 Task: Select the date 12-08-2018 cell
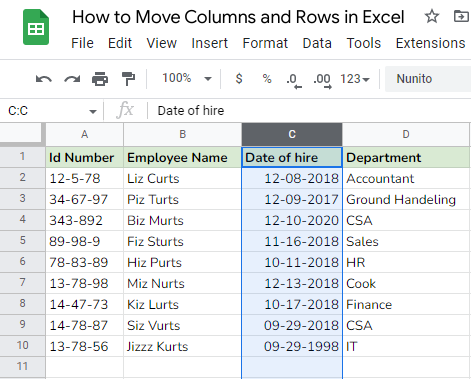point(292,178)
